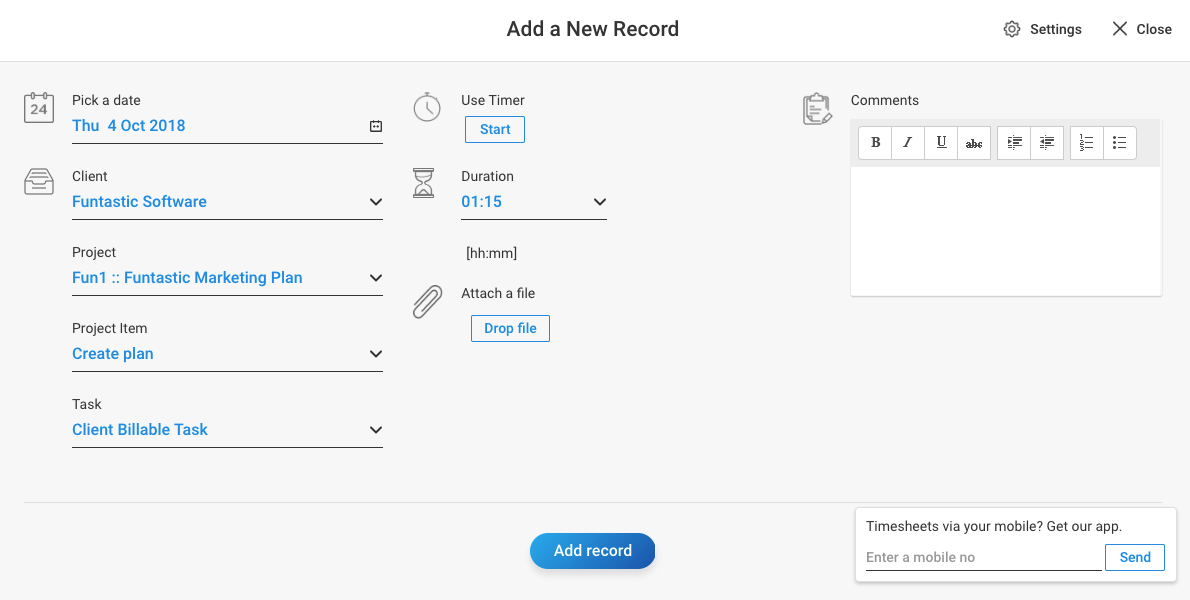Viewport: 1190px width, 600px height.
Task: Start the timer
Action: tap(495, 129)
